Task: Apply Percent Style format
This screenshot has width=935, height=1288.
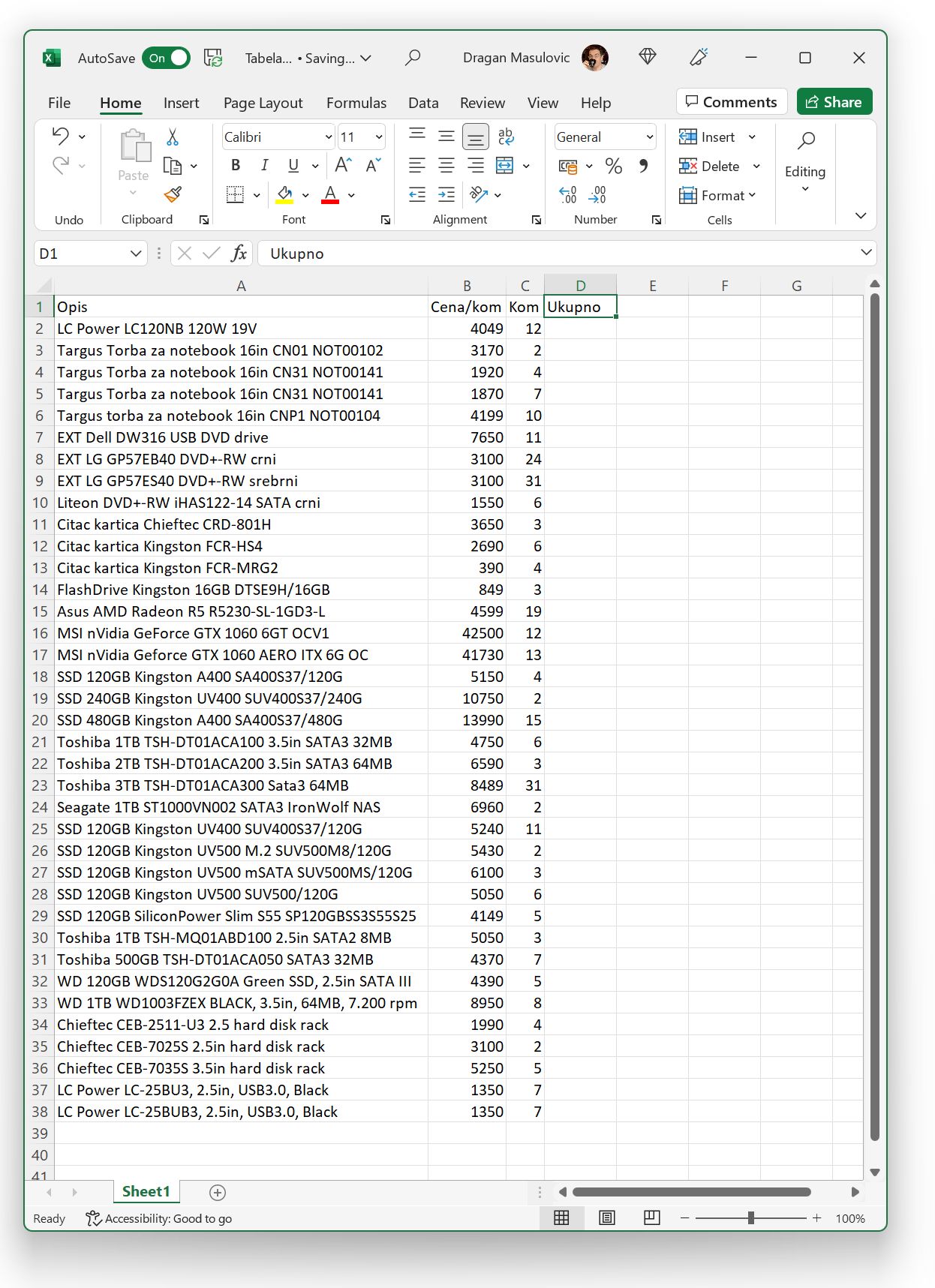Action: coord(614,166)
